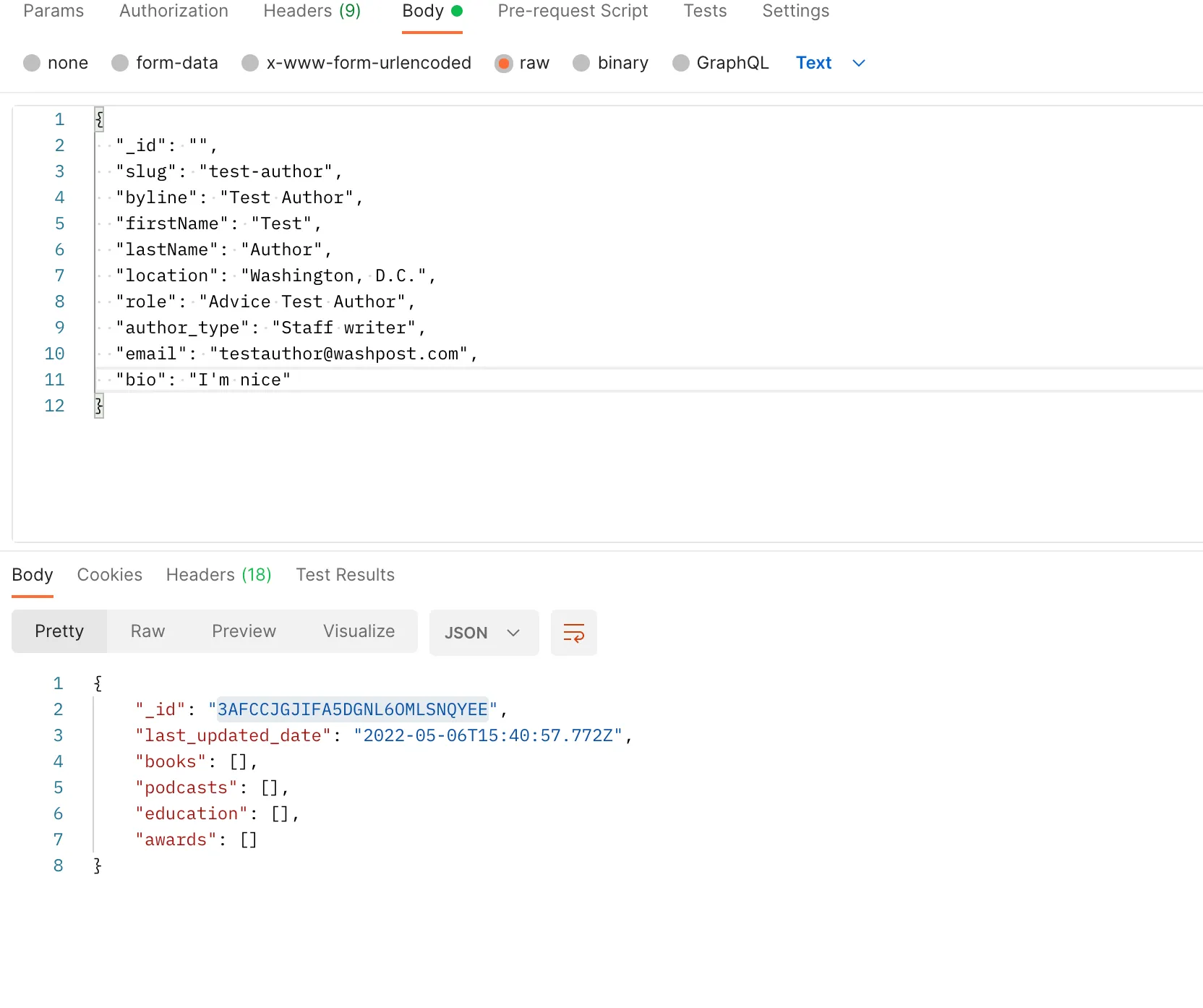The height and width of the screenshot is (1008, 1203).
Task: Select the none body type
Action: 56,63
